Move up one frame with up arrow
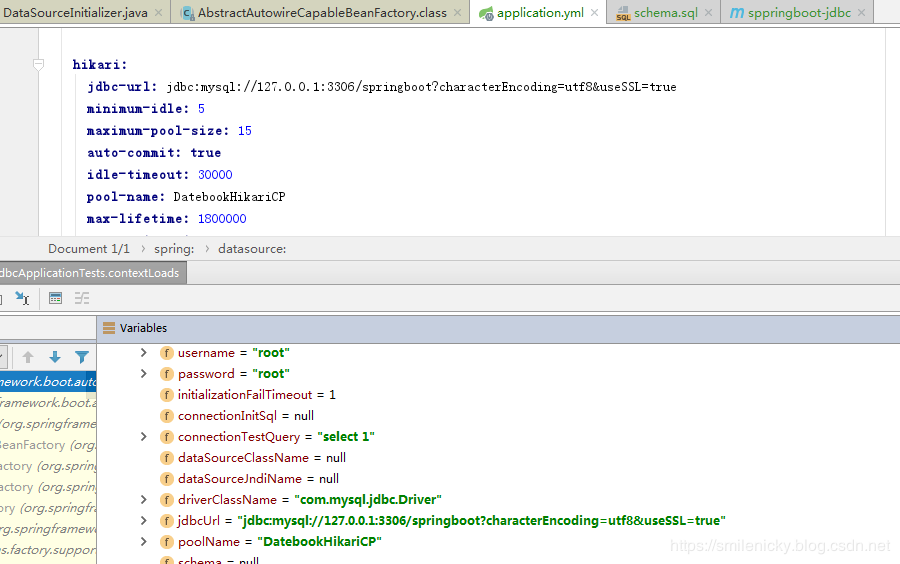The width and height of the screenshot is (900, 564). point(28,357)
